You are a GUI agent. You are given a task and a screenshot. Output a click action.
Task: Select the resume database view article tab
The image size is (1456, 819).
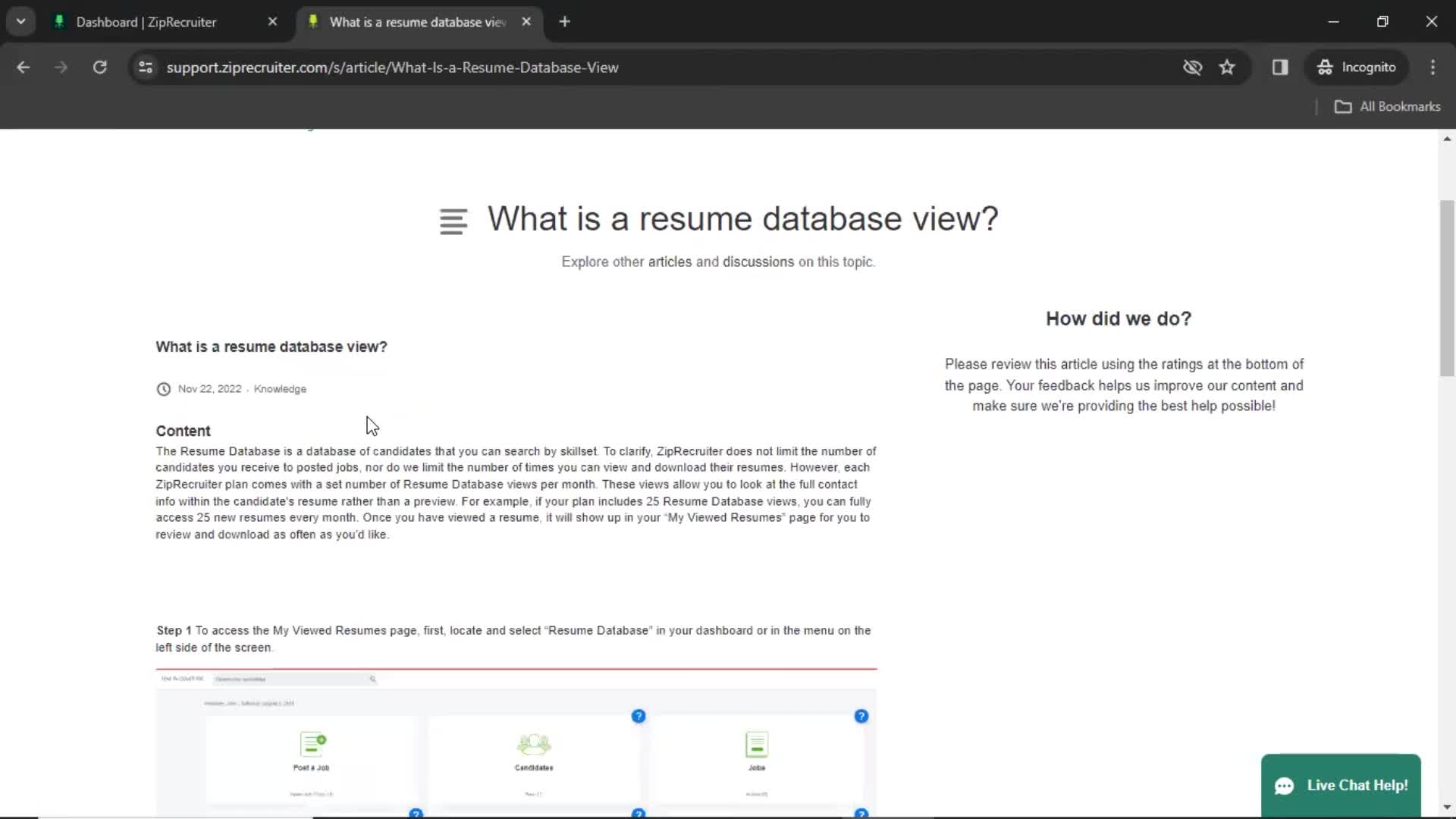(x=417, y=22)
